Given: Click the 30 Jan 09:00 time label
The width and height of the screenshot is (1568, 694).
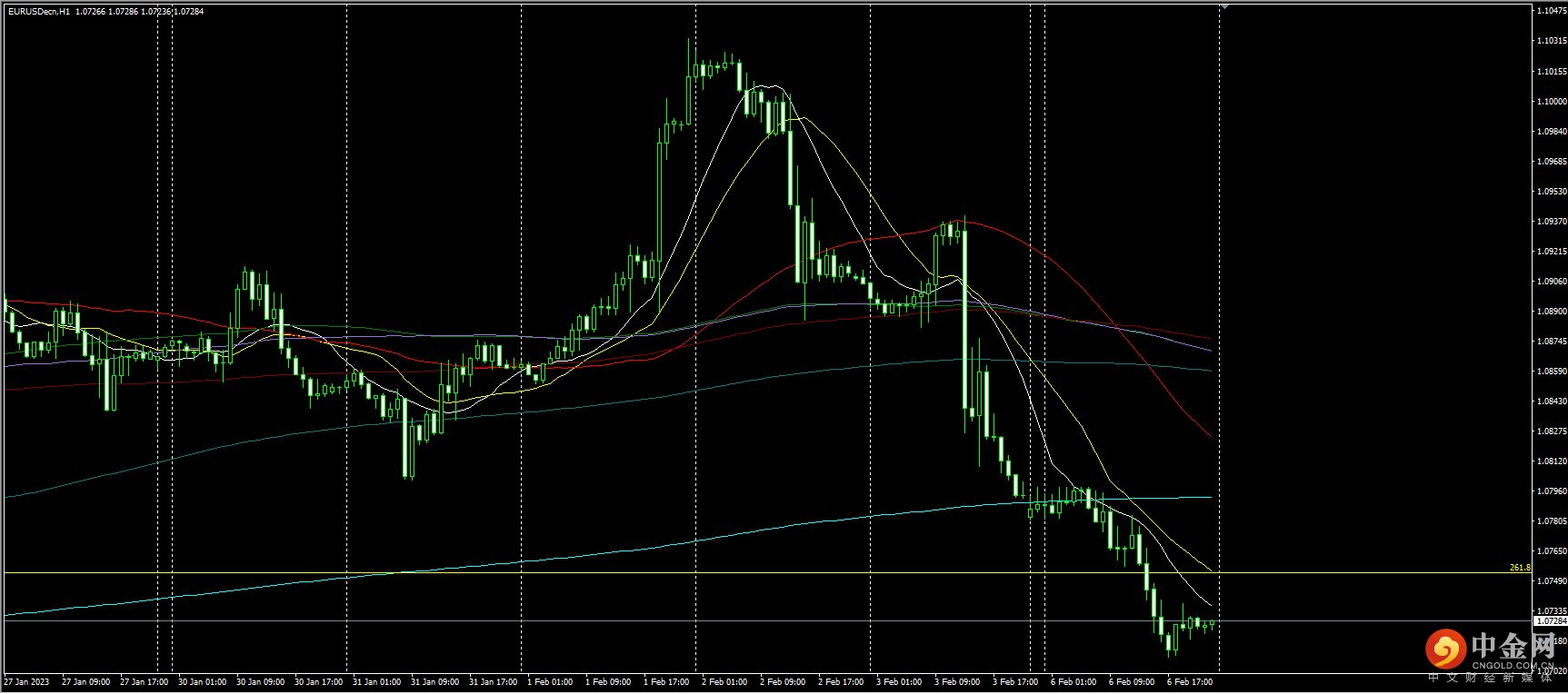Looking at the screenshot, I should tap(260, 682).
